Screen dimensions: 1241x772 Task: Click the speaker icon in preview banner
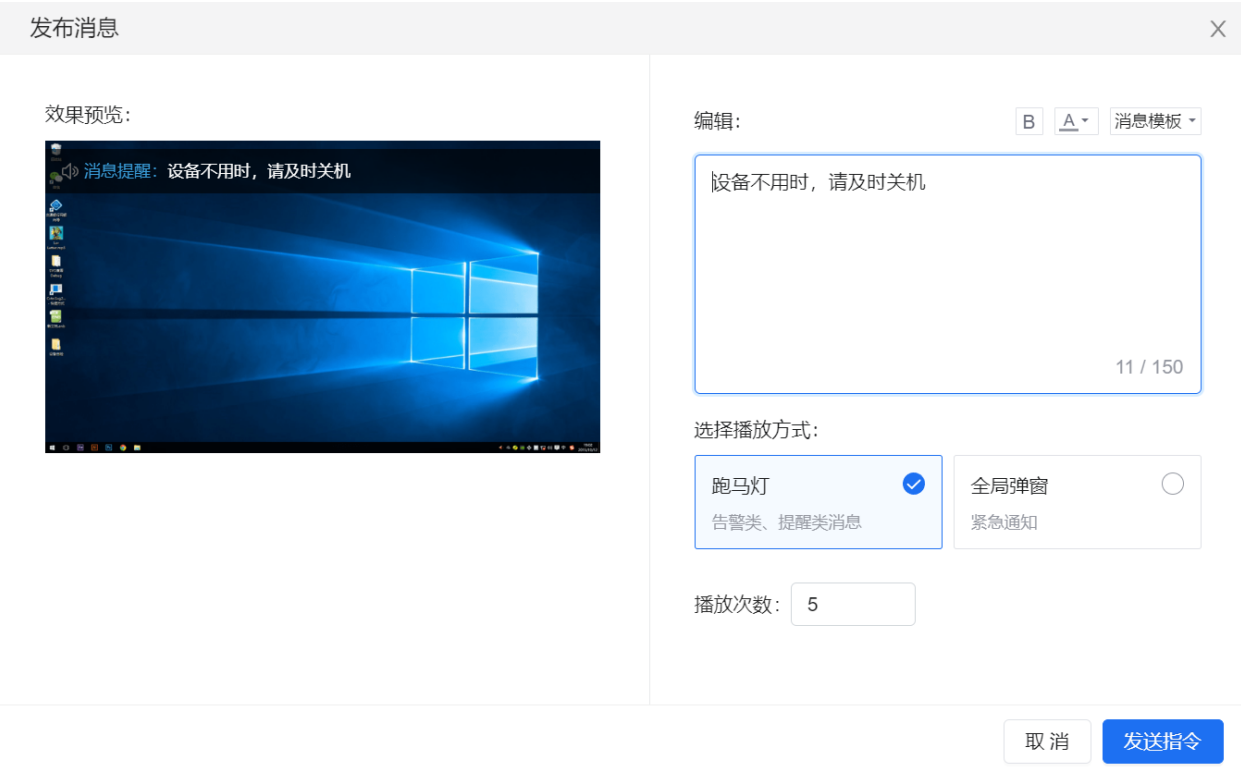pos(69,171)
